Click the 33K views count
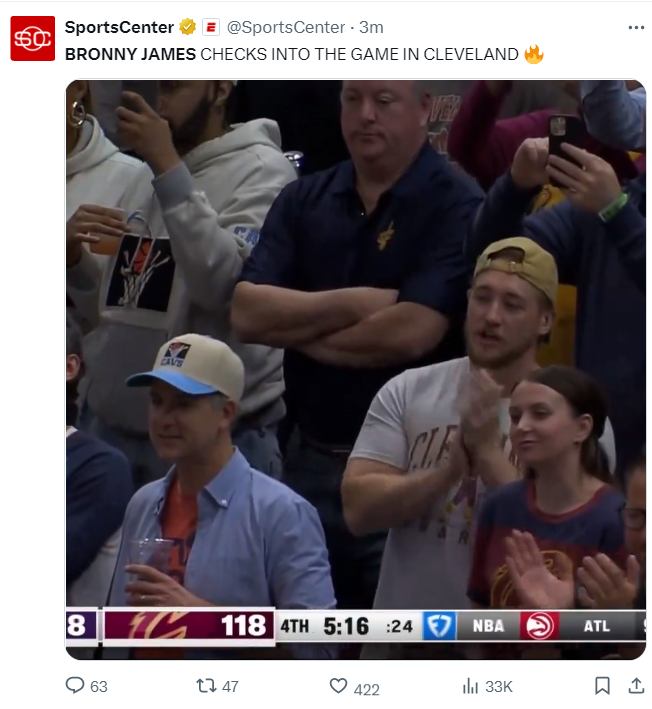This screenshot has width=652, height=709. (x=499, y=686)
